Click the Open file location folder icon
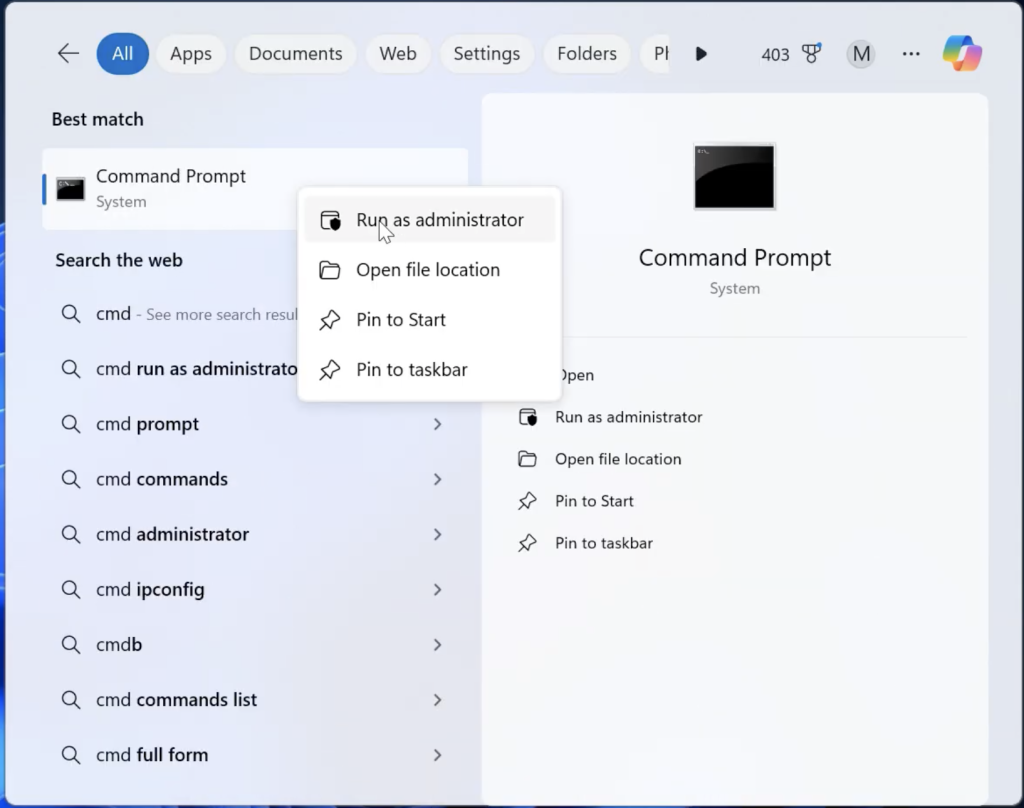The width and height of the screenshot is (1024, 808). point(330,270)
